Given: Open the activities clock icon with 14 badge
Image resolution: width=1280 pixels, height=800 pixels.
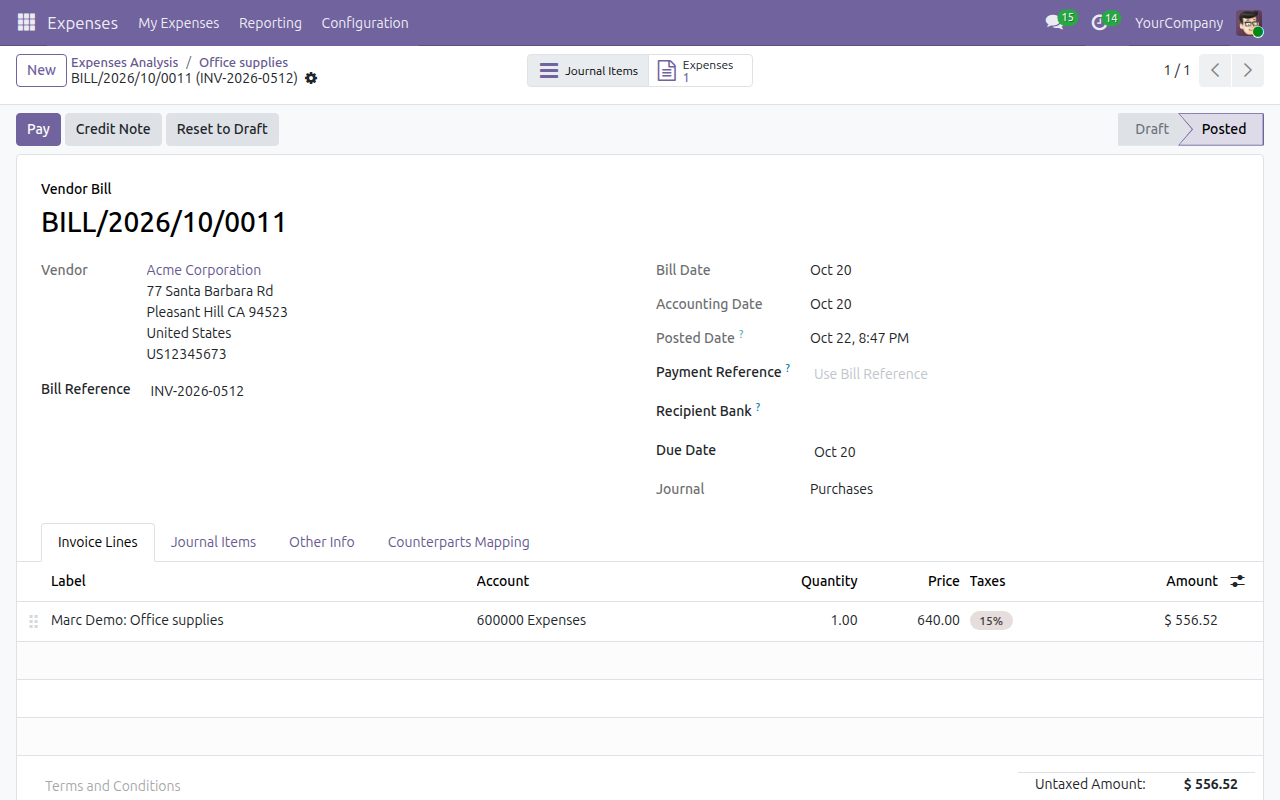Looking at the screenshot, I should pos(1100,22).
